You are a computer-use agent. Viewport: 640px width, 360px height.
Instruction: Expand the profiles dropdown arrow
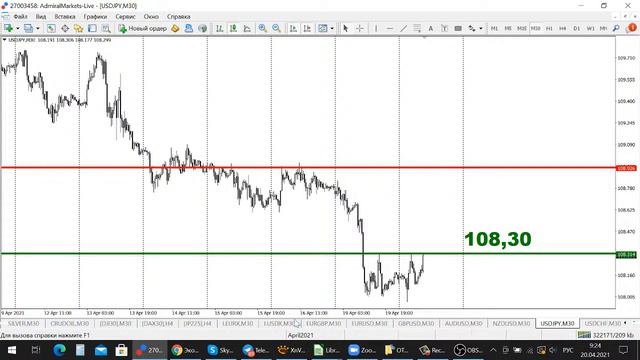pos(38,29)
